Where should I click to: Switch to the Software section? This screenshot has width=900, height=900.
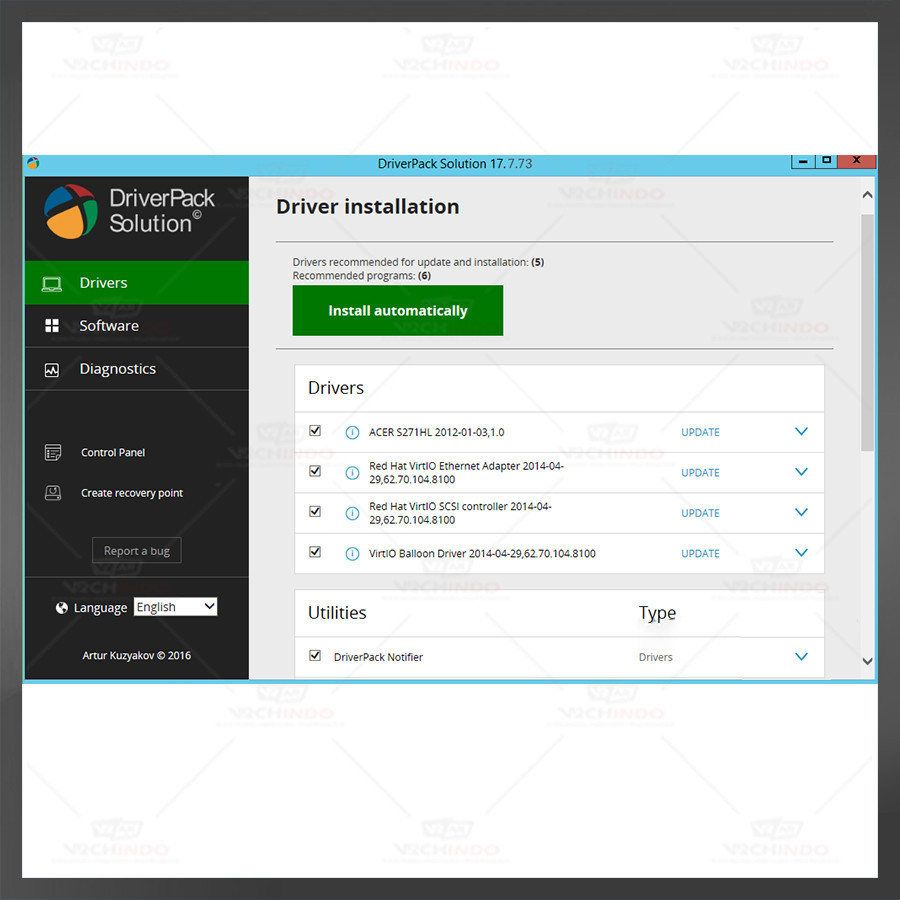pyautogui.click(x=137, y=325)
